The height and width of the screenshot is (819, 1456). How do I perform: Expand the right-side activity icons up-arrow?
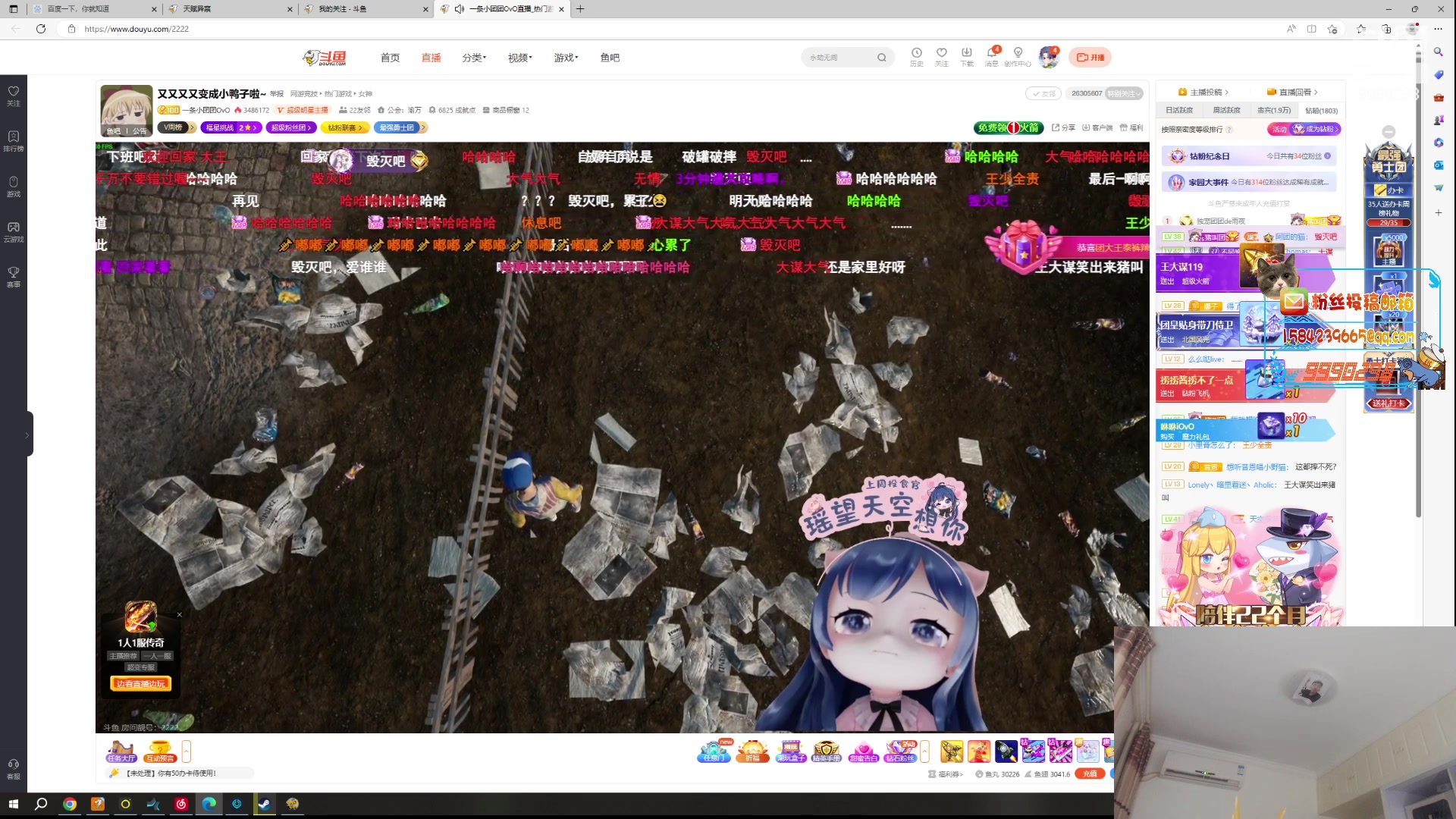pos(924,752)
